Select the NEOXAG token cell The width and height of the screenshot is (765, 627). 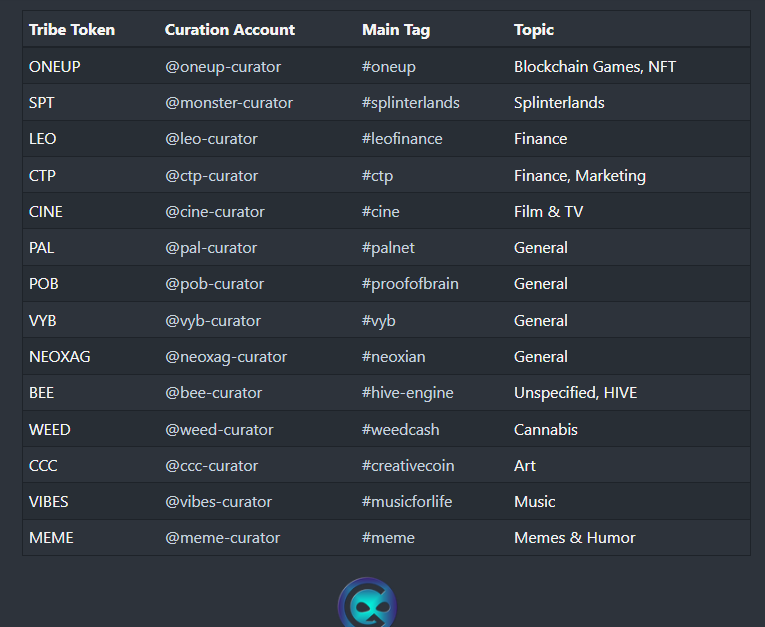(60, 357)
